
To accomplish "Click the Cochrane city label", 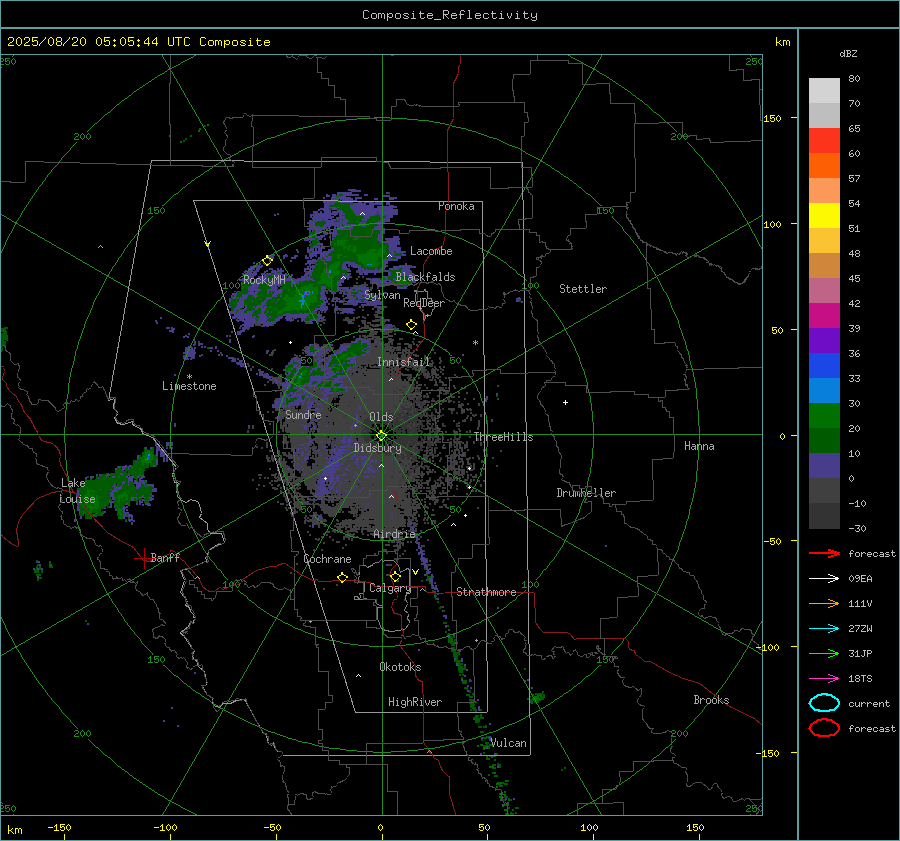I will pyautogui.click(x=327, y=559).
